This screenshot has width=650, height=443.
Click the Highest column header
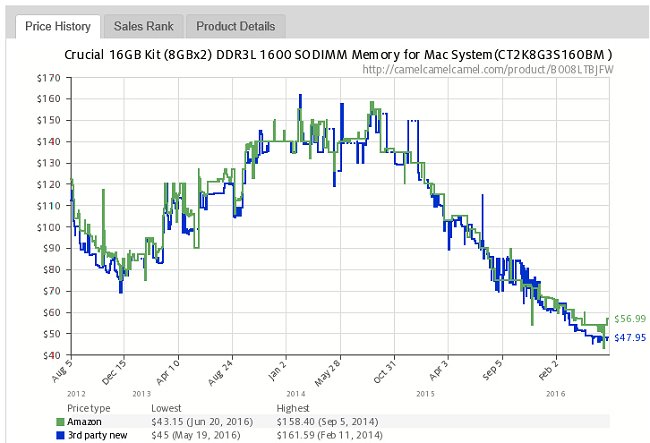coord(293,408)
